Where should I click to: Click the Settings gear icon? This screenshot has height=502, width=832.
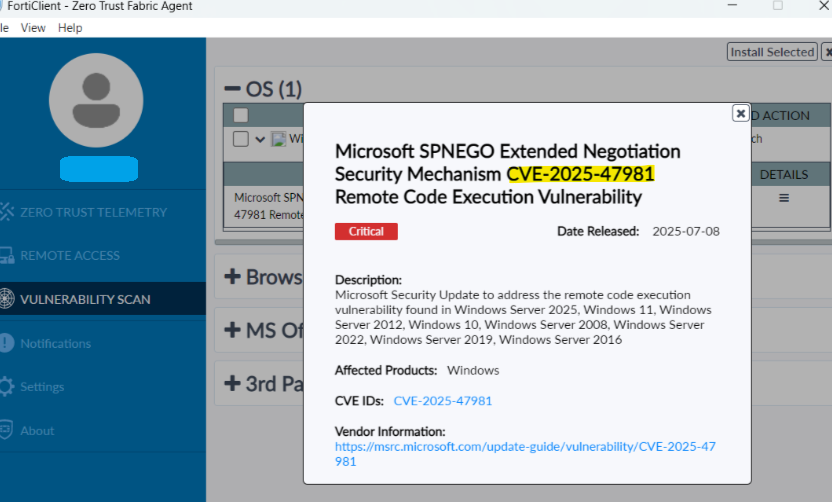(x=6, y=386)
